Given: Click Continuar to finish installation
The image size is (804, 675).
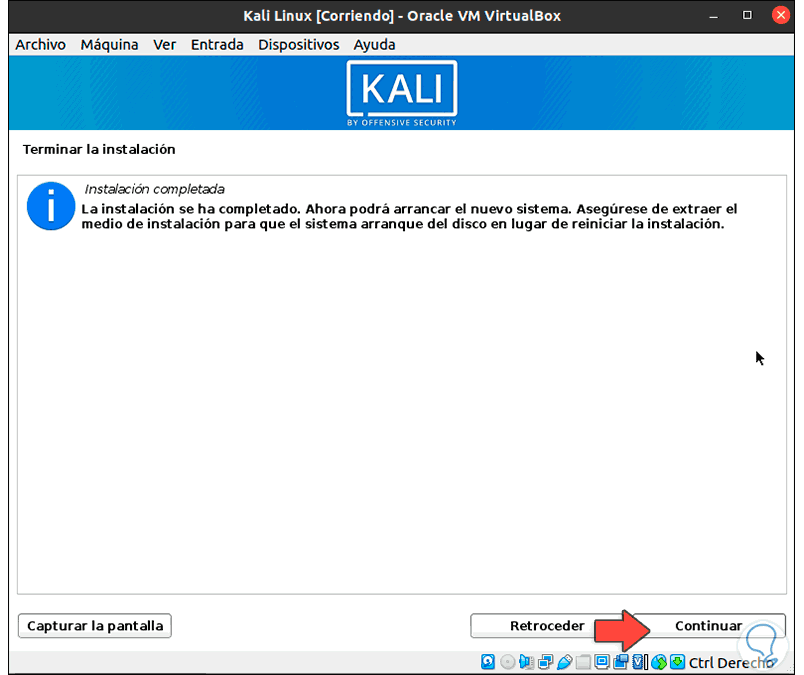Looking at the screenshot, I should click(709, 626).
